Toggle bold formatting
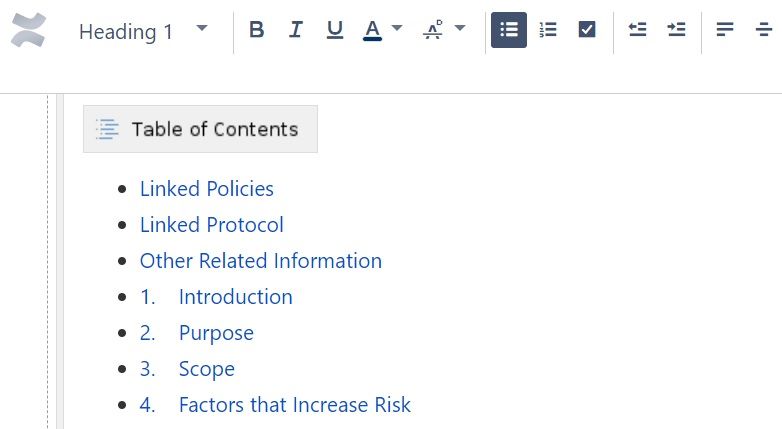This screenshot has height=429, width=782. pyautogui.click(x=256, y=30)
